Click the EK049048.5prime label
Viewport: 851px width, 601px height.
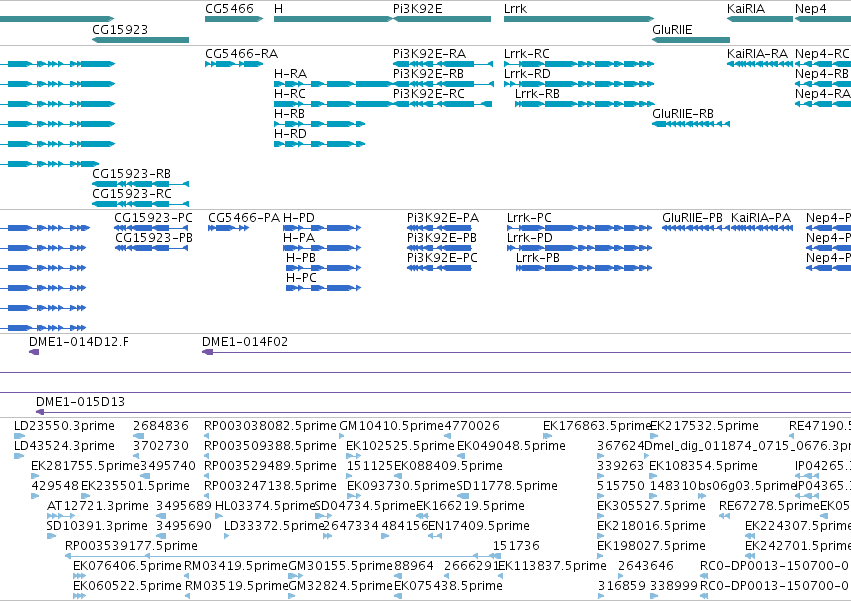click(x=511, y=446)
